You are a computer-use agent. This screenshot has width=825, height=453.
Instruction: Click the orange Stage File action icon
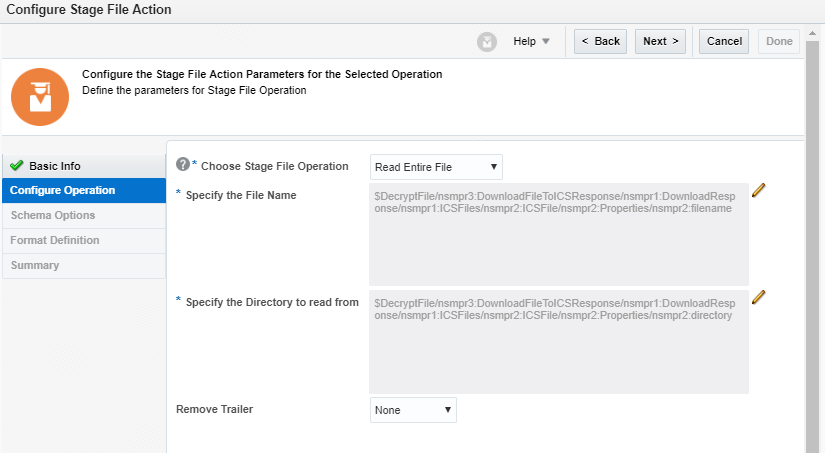[40, 97]
